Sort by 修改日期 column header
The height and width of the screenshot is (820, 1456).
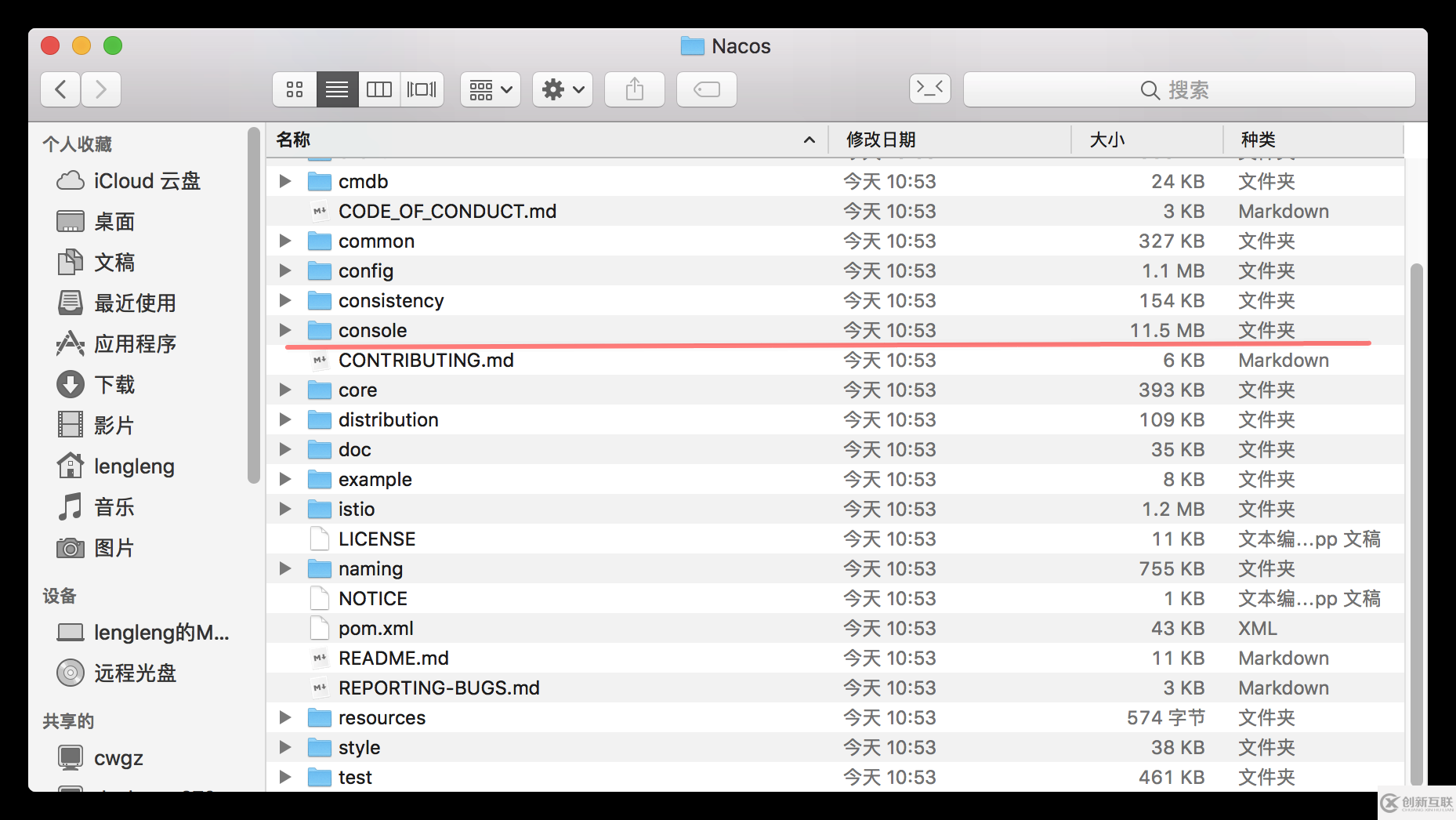(950, 140)
